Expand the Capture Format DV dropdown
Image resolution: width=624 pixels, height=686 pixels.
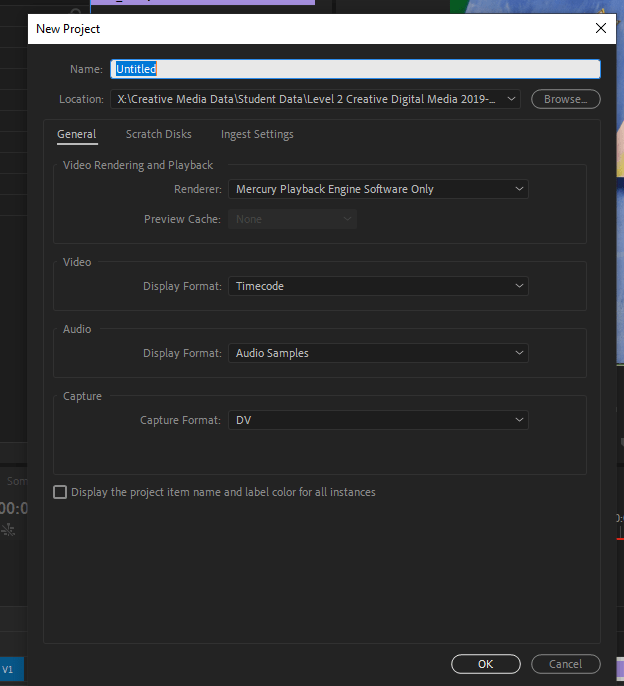pos(378,420)
